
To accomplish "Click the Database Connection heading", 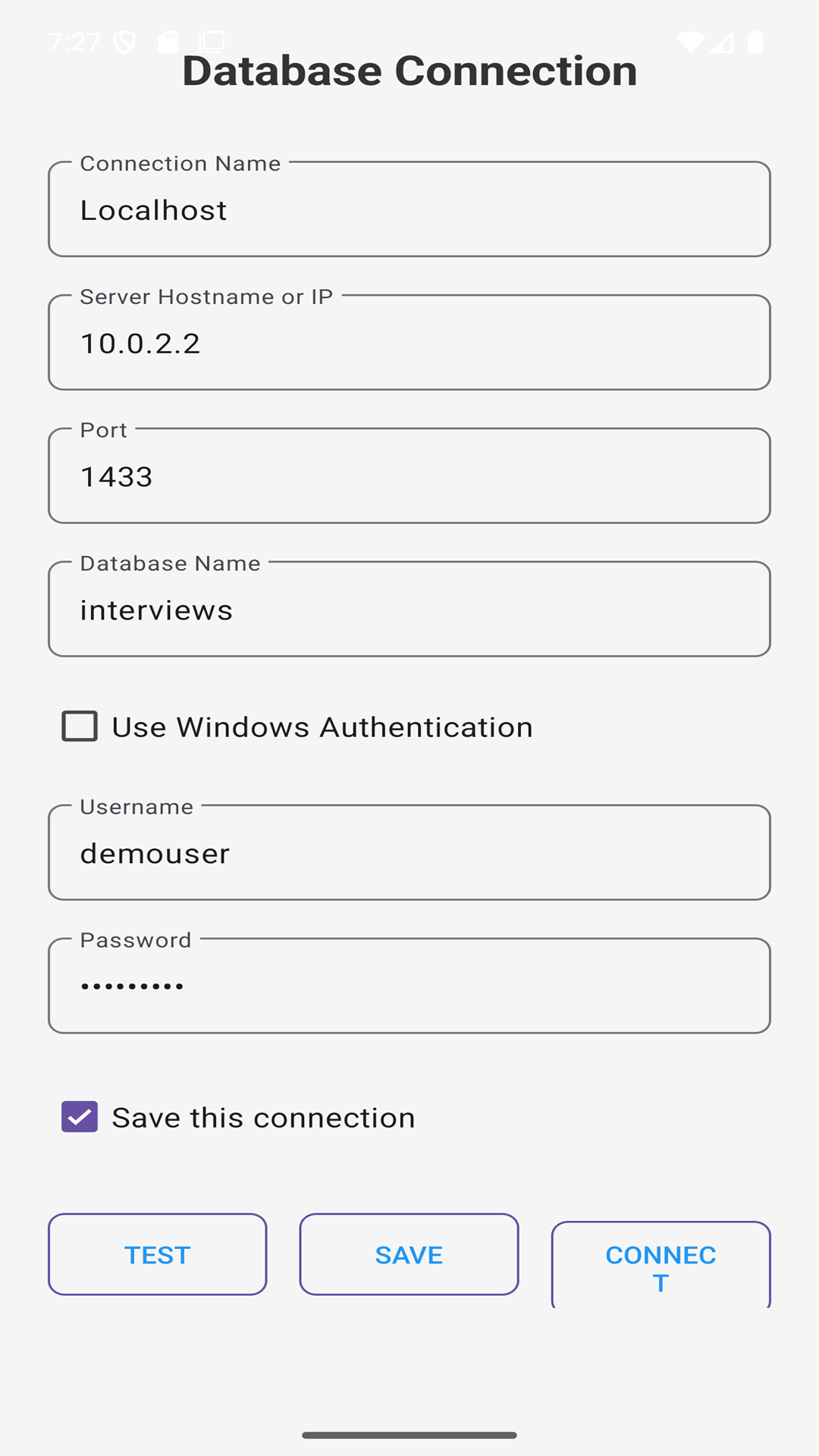I will pos(409,71).
